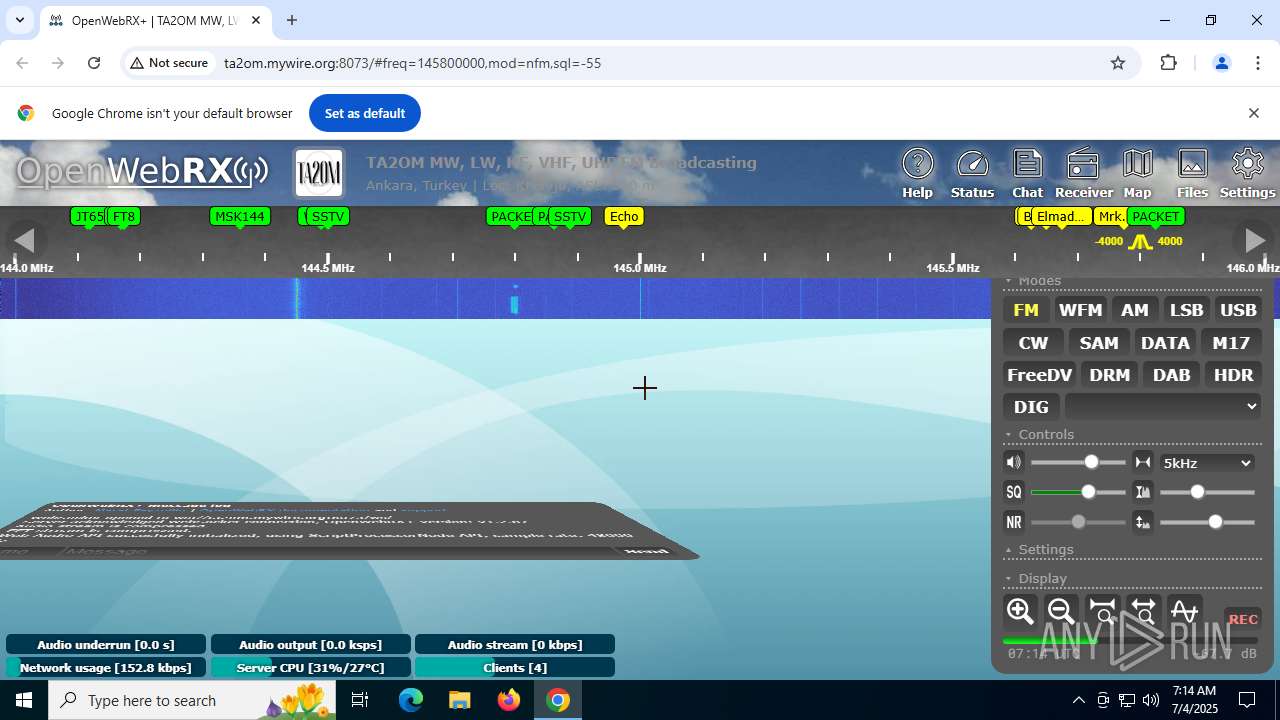Select WFM mode
This screenshot has width=1280, height=720.
tap(1080, 310)
